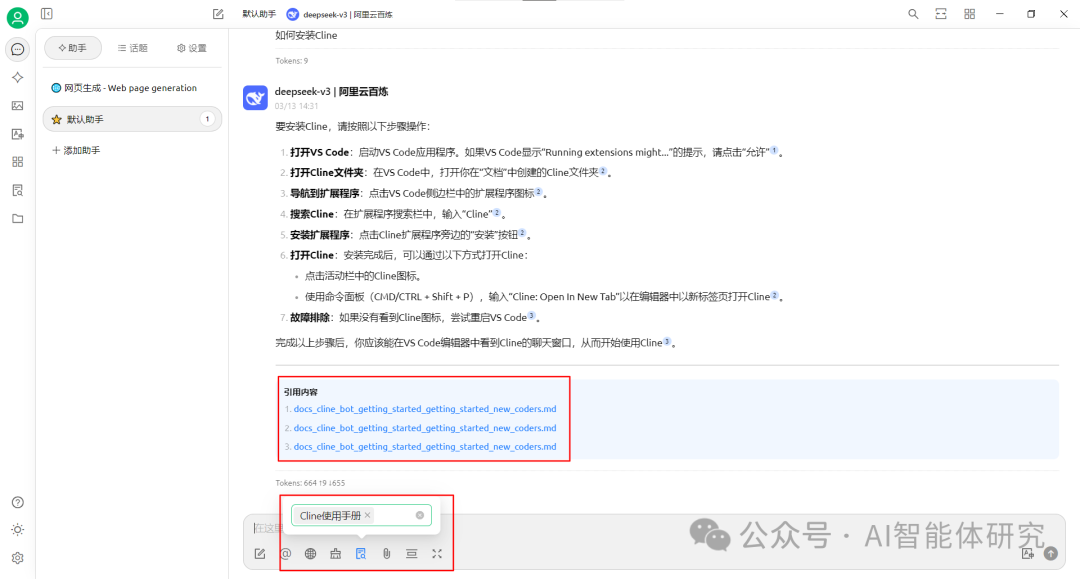
Task: Click the translate icon next to send
Action: pos(1028,554)
